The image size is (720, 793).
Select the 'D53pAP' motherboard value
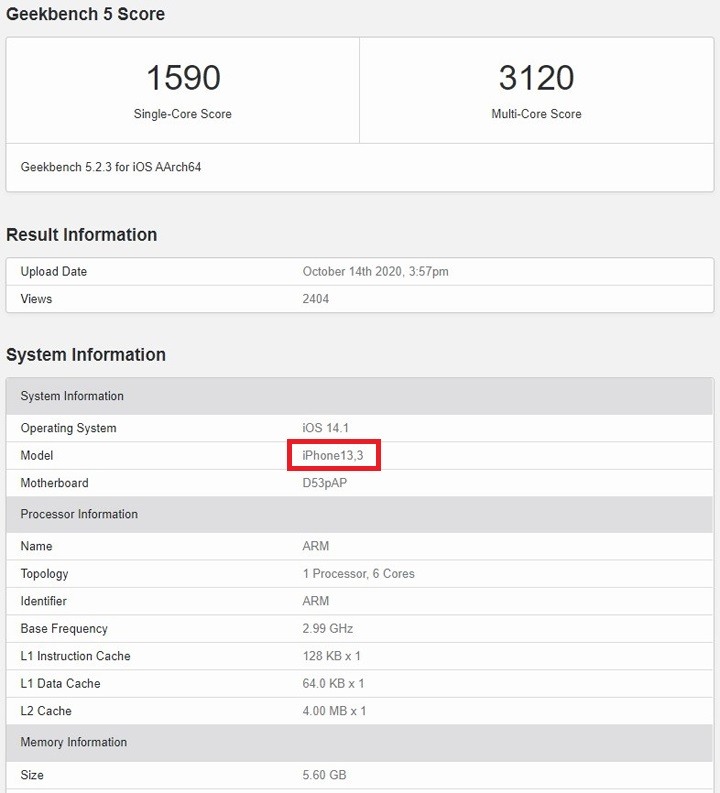coord(325,483)
